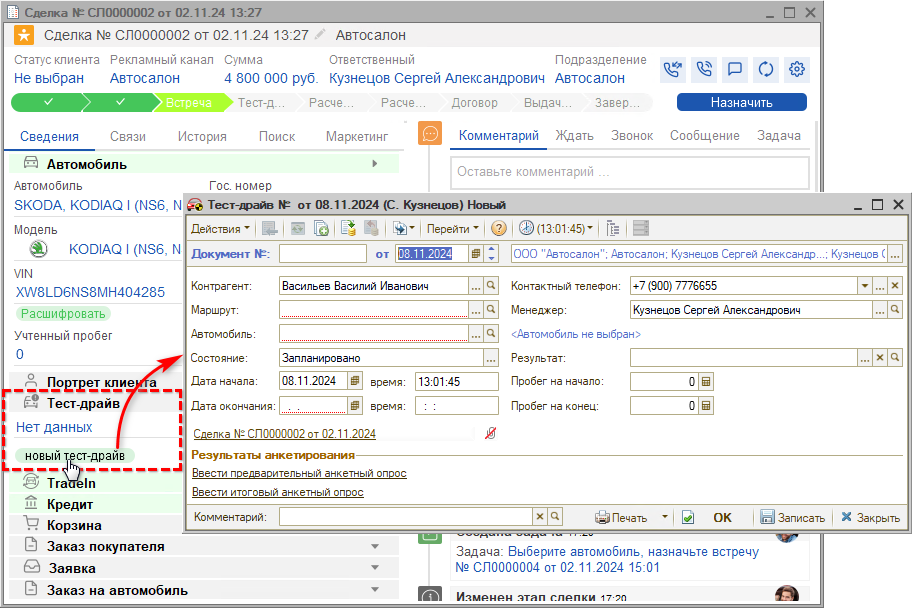The width and height of the screenshot is (912, 608).
Task: Select the Тест-д... stage in deal pipeline
Action: click(261, 102)
